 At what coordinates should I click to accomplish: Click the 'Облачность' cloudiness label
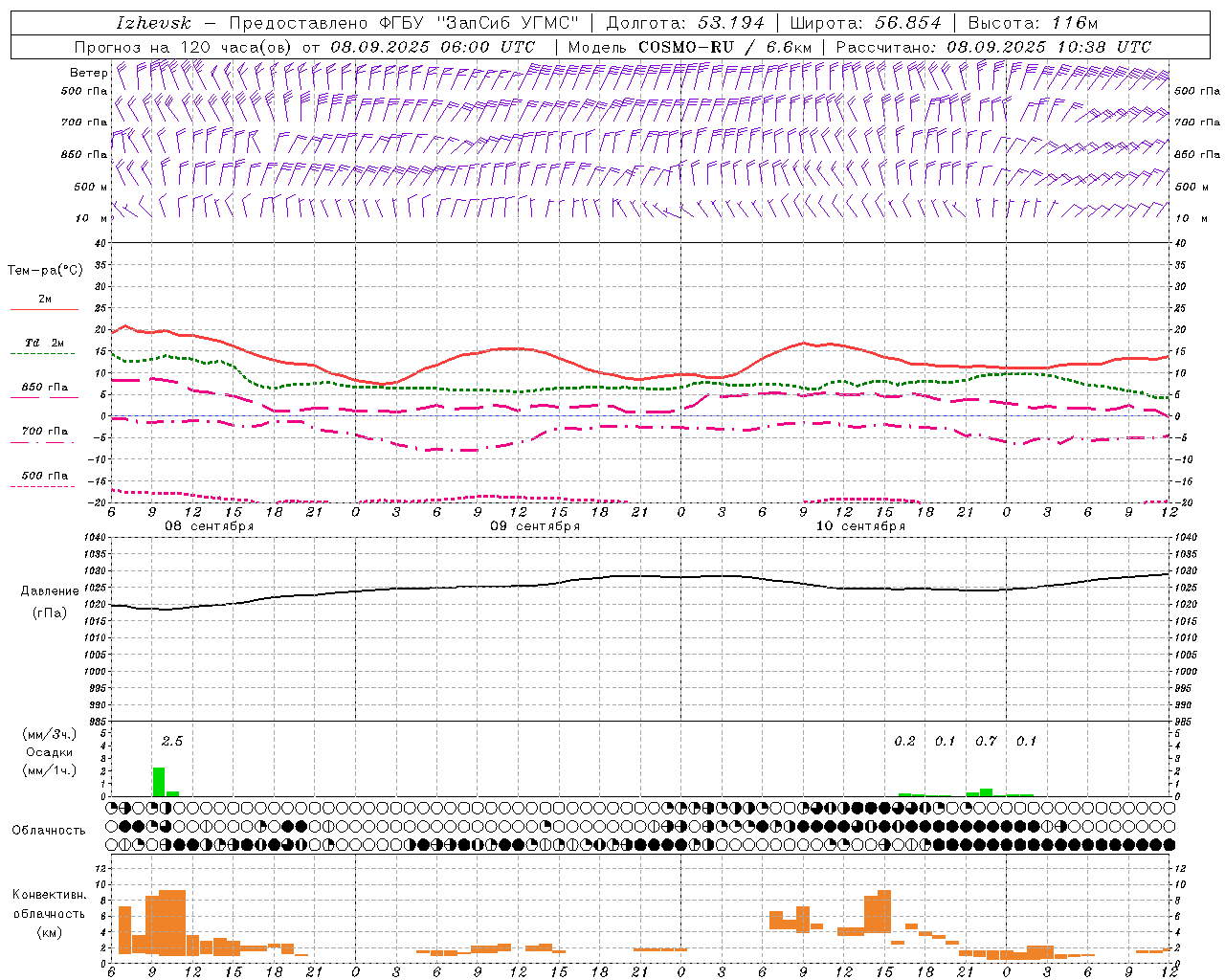coord(49,831)
